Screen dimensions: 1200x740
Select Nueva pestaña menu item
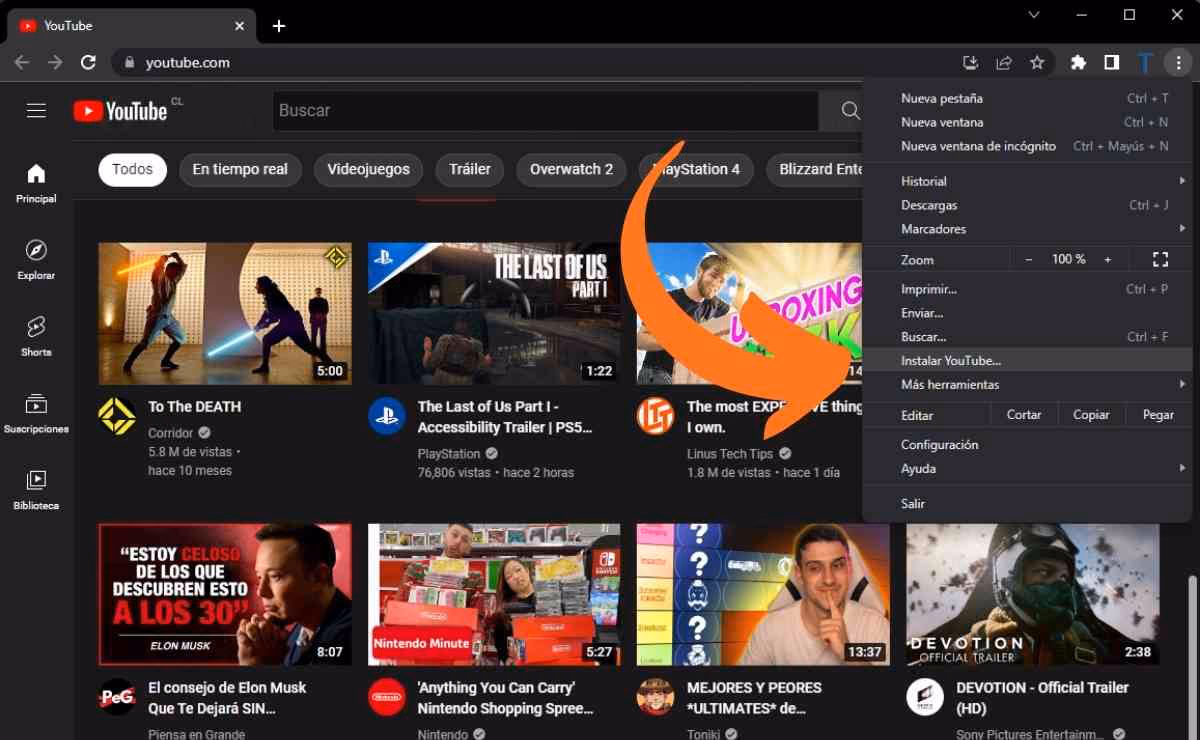coord(1027,98)
